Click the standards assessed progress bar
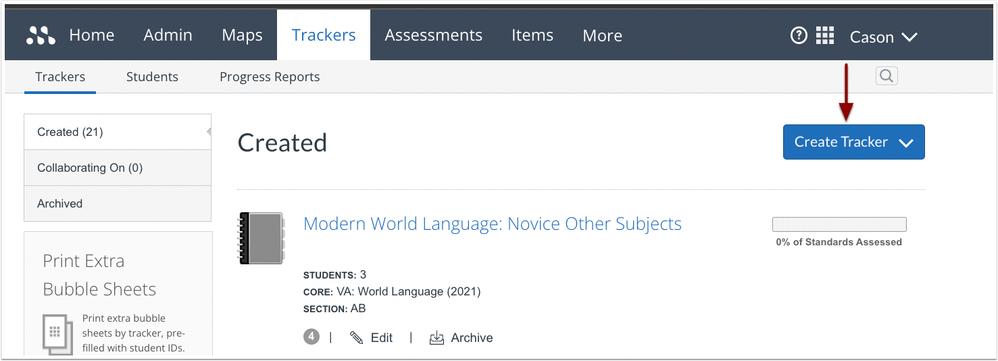Image resolution: width=998 pixels, height=361 pixels. click(x=839, y=224)
